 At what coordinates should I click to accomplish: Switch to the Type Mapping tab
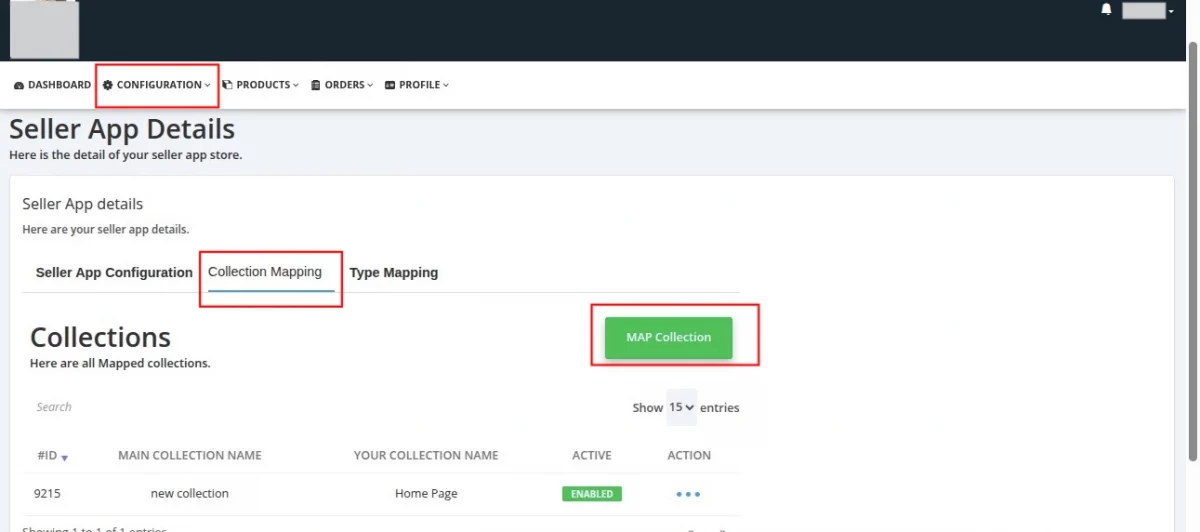394,272
